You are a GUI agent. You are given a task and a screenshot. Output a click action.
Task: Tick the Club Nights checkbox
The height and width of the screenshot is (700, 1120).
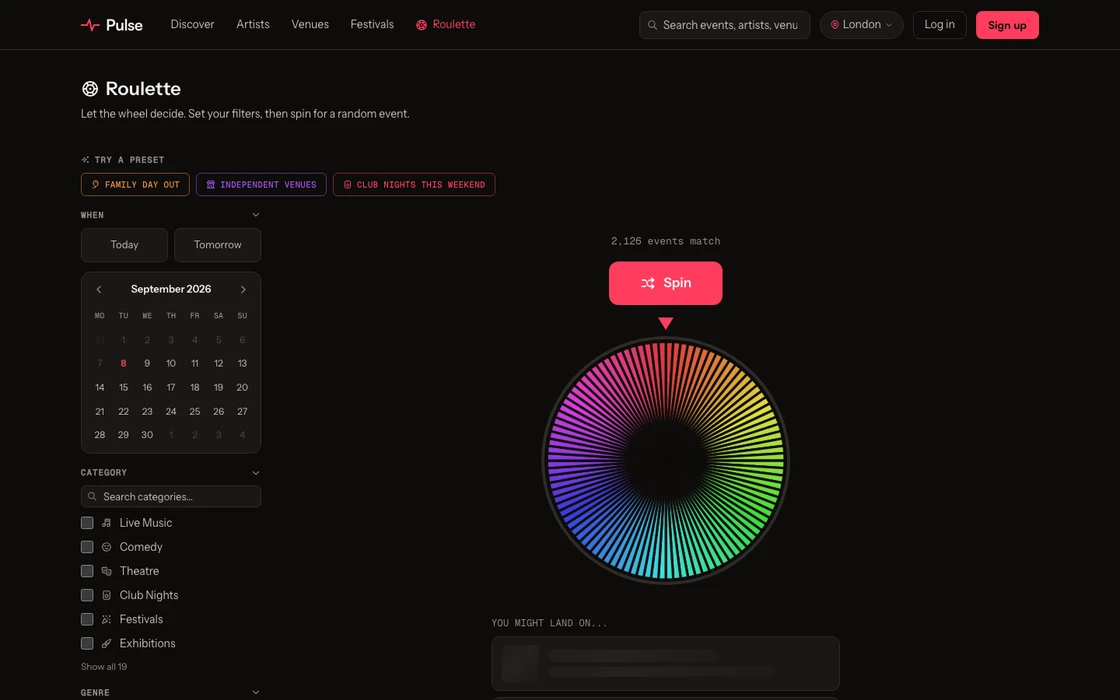tap(87, 595)
